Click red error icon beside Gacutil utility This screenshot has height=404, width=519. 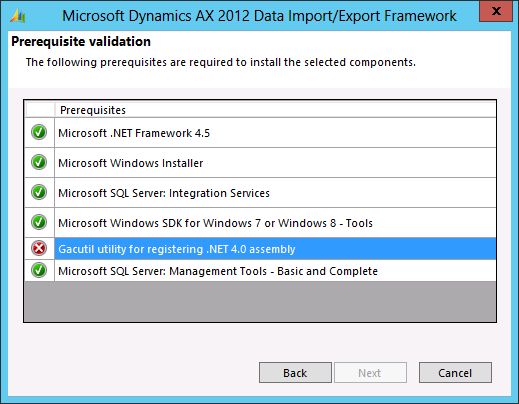click(x=39, y=248)
